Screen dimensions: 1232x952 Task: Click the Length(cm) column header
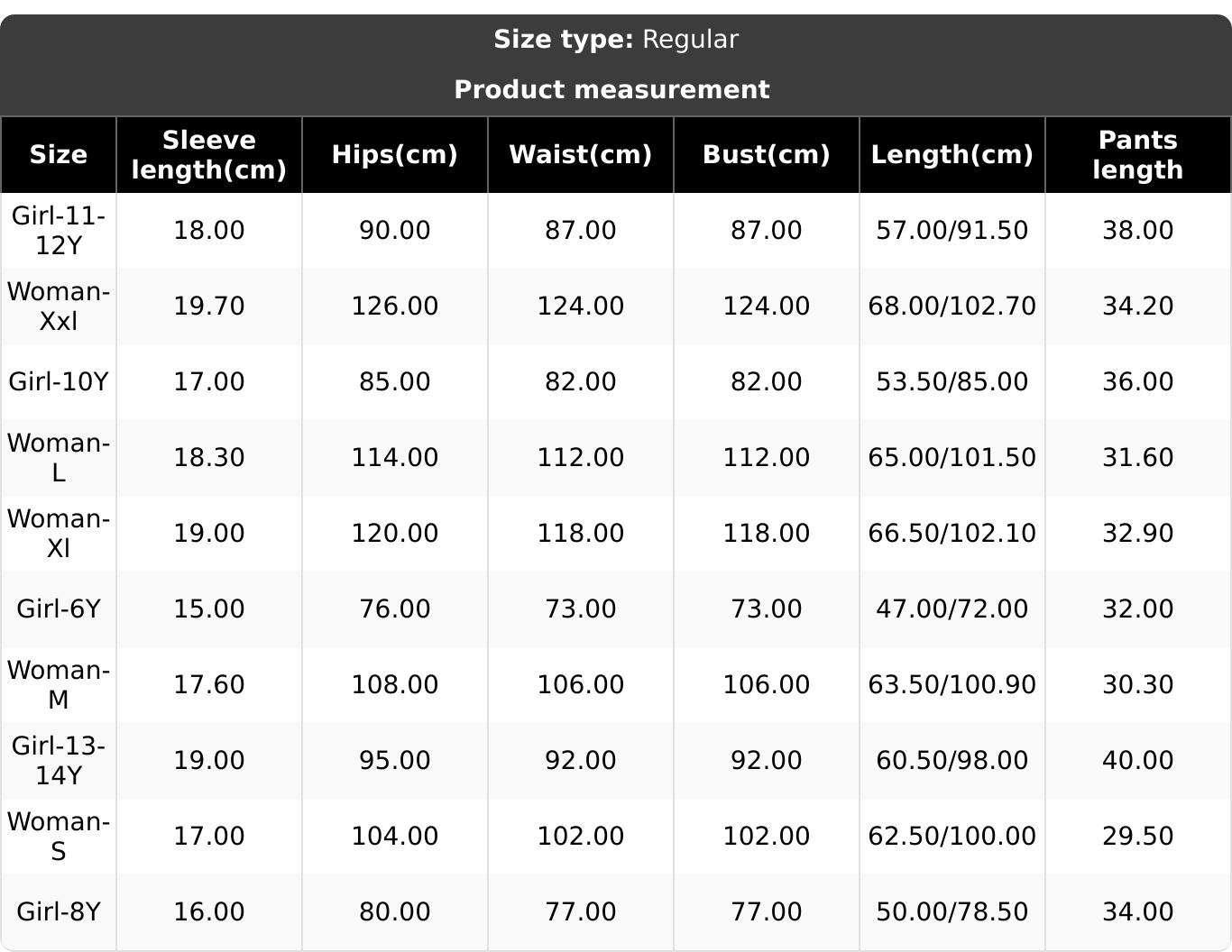click(952, 154)
